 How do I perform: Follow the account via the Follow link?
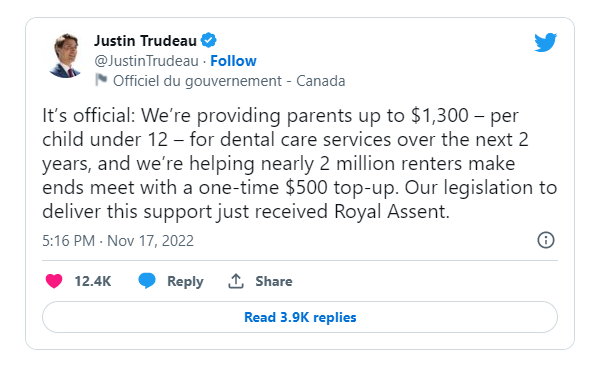[x=233, y=61]
